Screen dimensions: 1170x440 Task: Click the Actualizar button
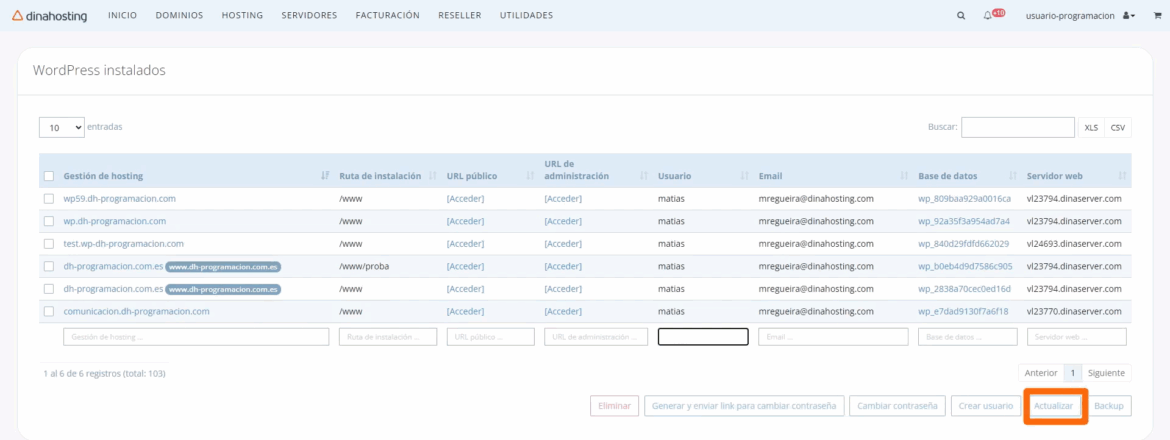click(x=1053, y=406)
